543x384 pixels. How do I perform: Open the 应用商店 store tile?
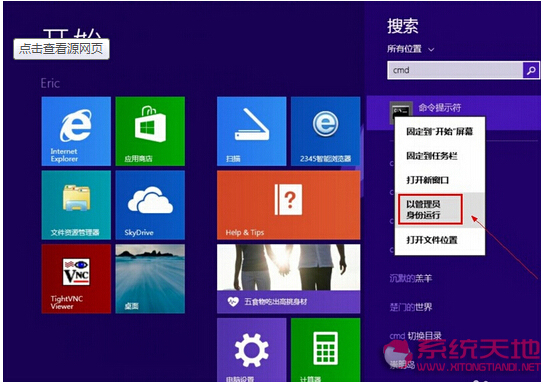click(150, 131)
